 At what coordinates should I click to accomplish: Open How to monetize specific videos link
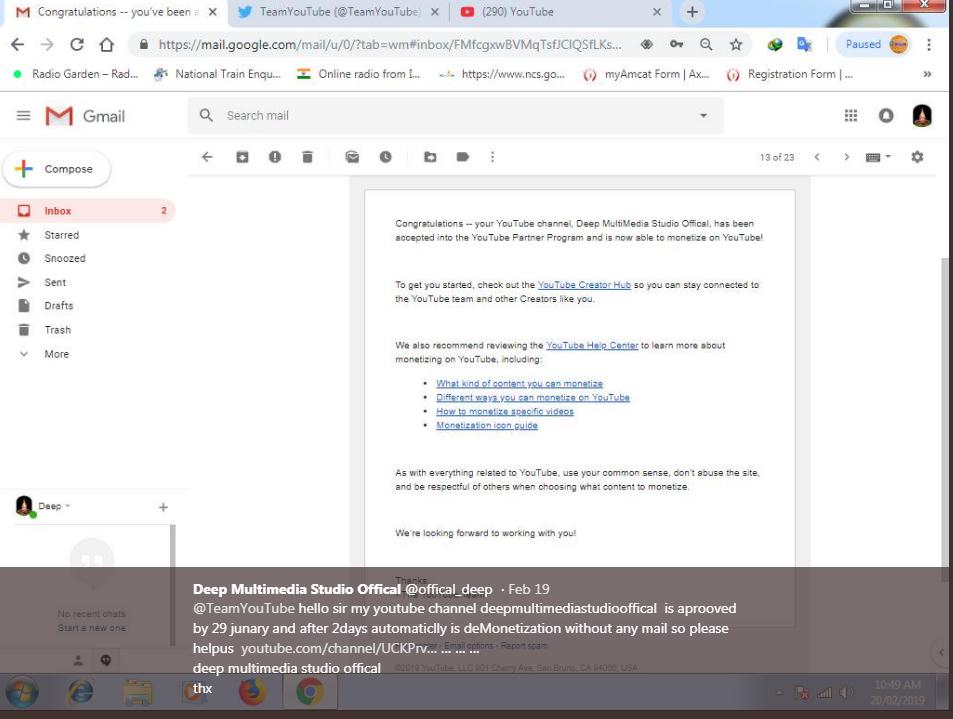504,411
